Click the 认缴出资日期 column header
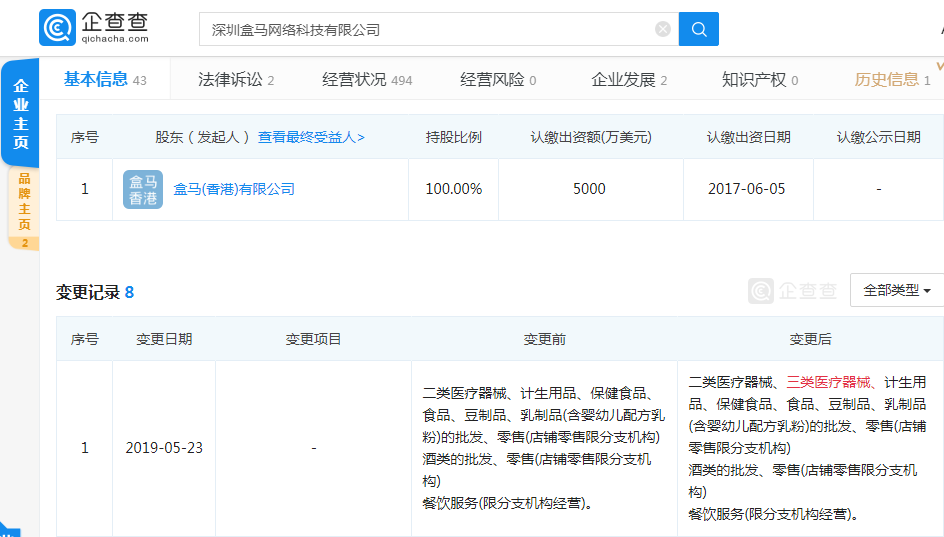This screenshot has height=537, width=944. click(x=748, y=137)
